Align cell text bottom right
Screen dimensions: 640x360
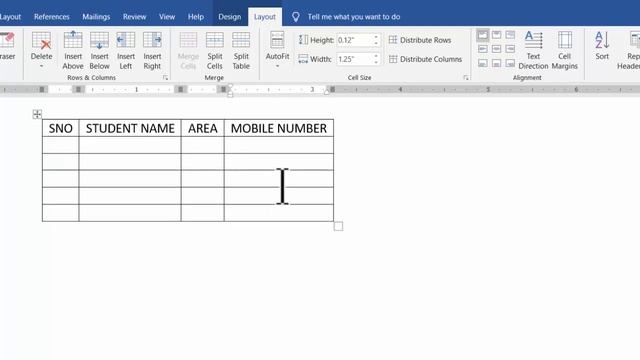click(x=510, y=63)
